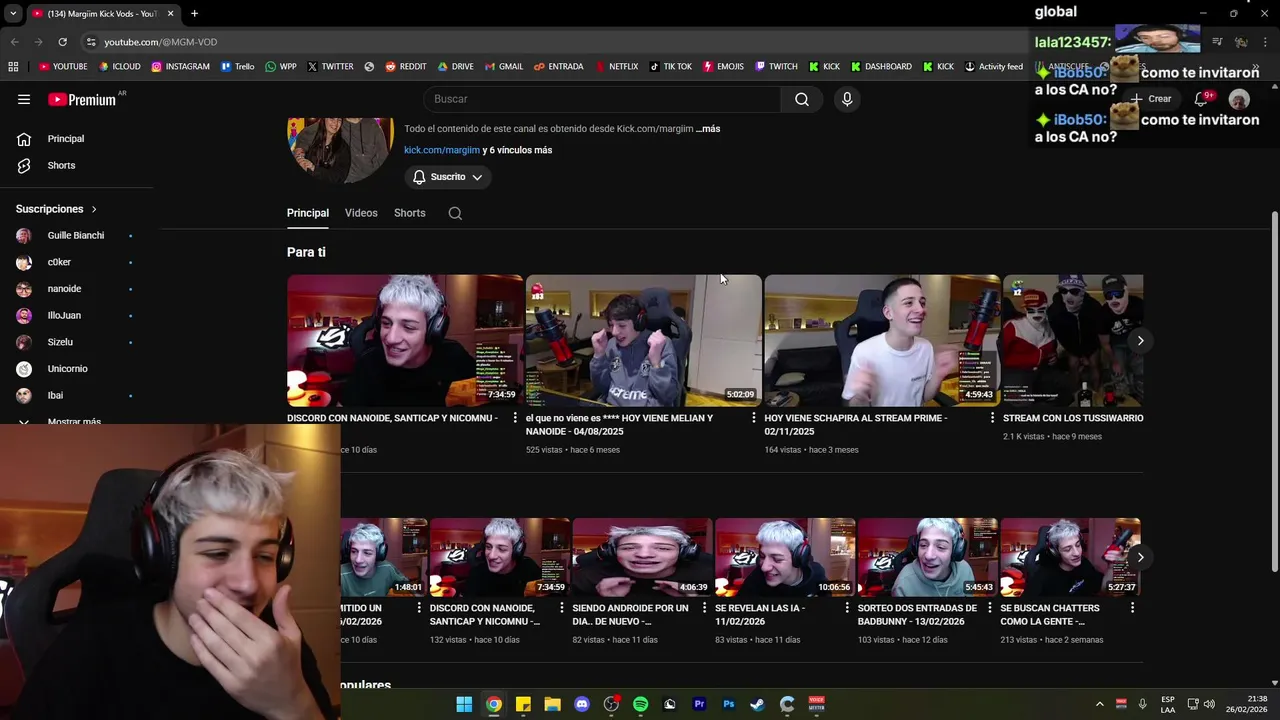Screen dimensions: 1280x720
Task: Select the Principal channel tab
Action: [308, 213]
